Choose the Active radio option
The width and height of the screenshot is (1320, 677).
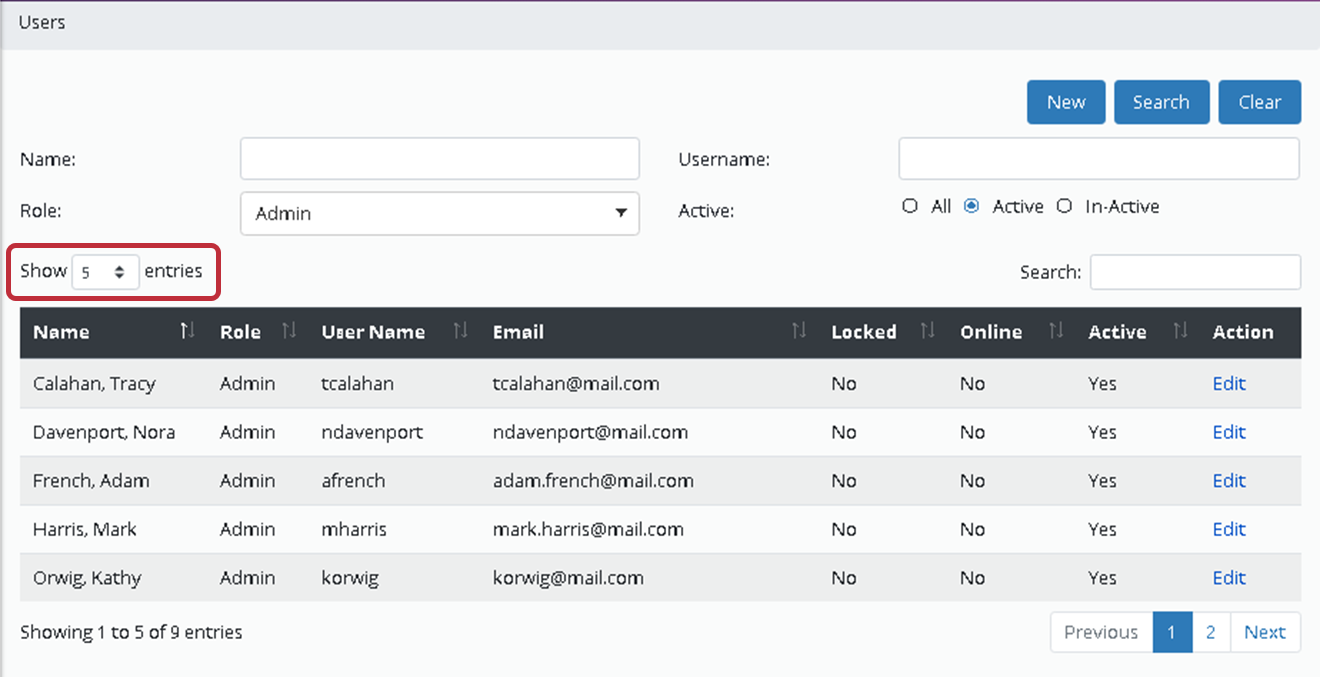(x=971, y=206)
